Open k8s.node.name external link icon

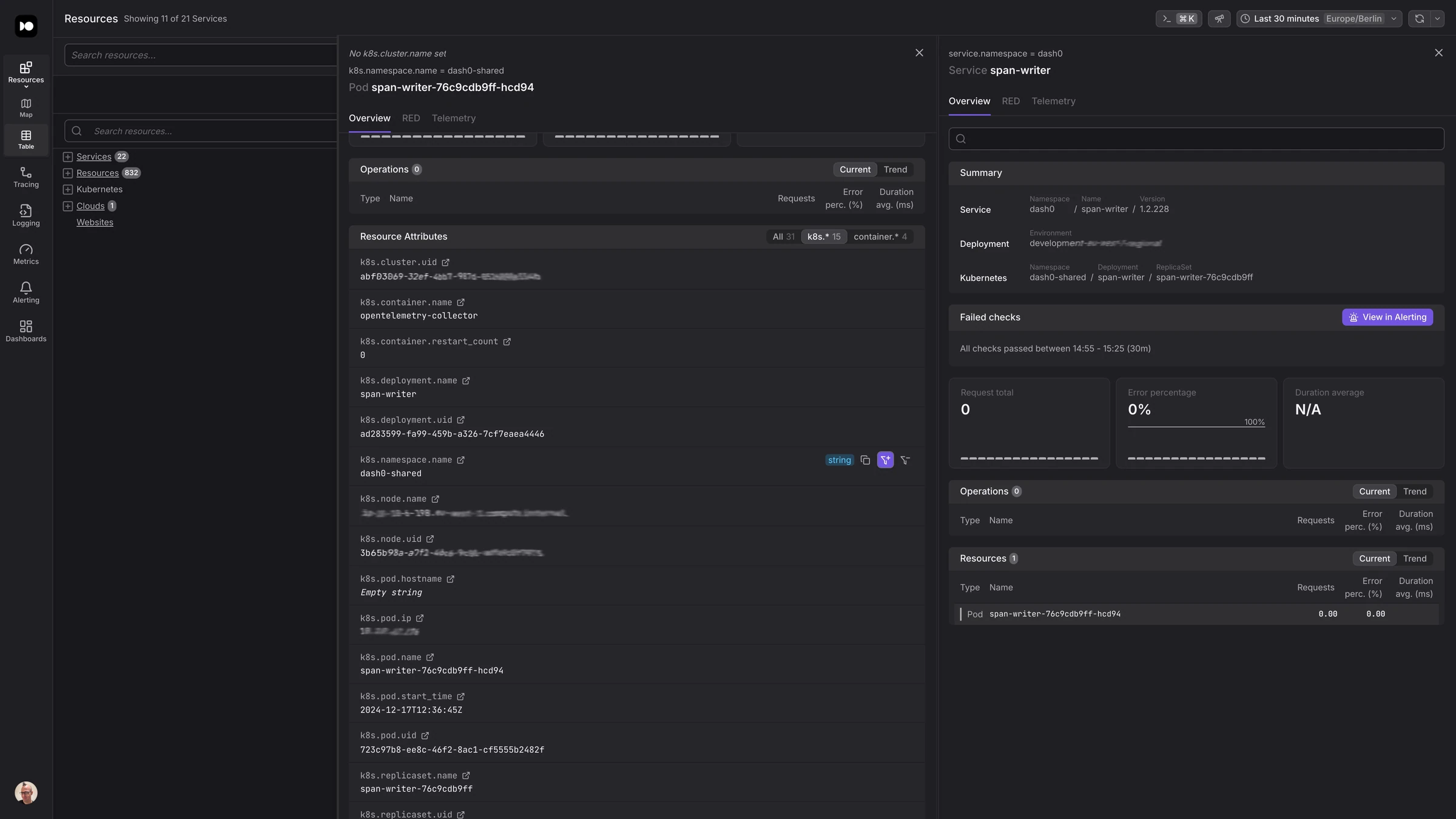pos(435,499)
